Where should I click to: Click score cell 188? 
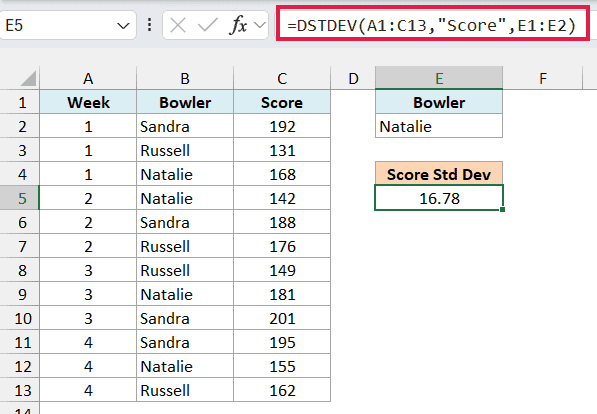[282, 222]
